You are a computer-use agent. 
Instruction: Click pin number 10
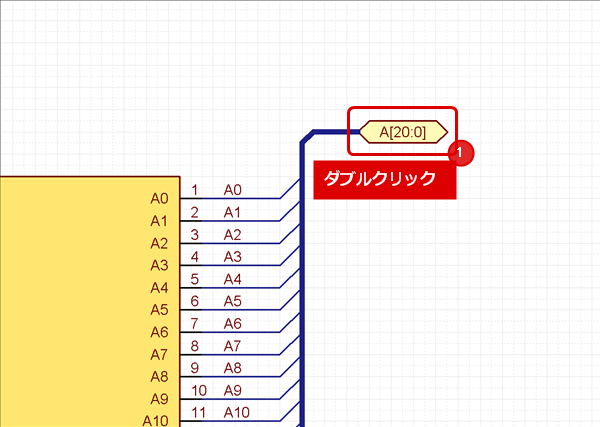click(199, 390)
